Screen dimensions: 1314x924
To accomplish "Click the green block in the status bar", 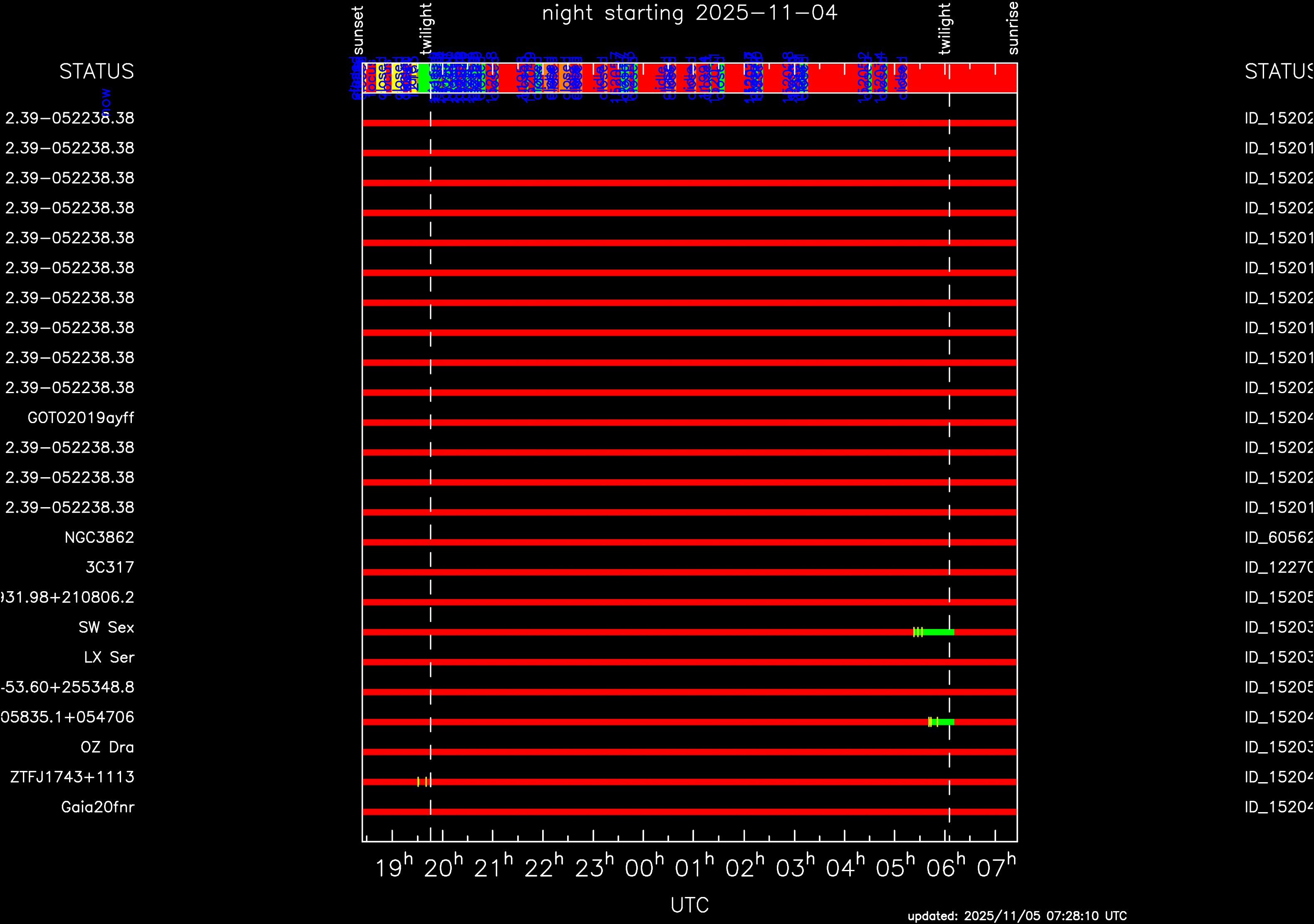I will pyautogui.click(x=424, y=78).
